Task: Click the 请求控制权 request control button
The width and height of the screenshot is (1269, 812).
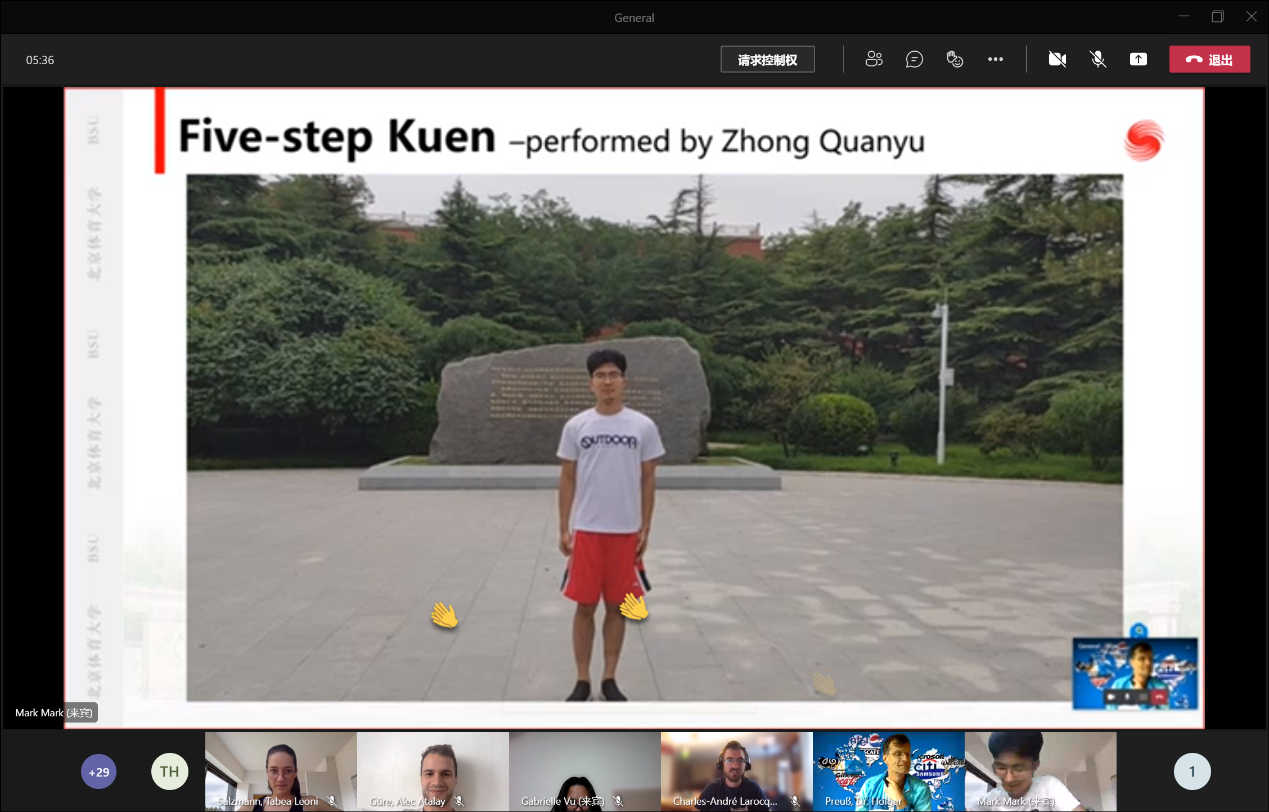Action: coord(767,59)
